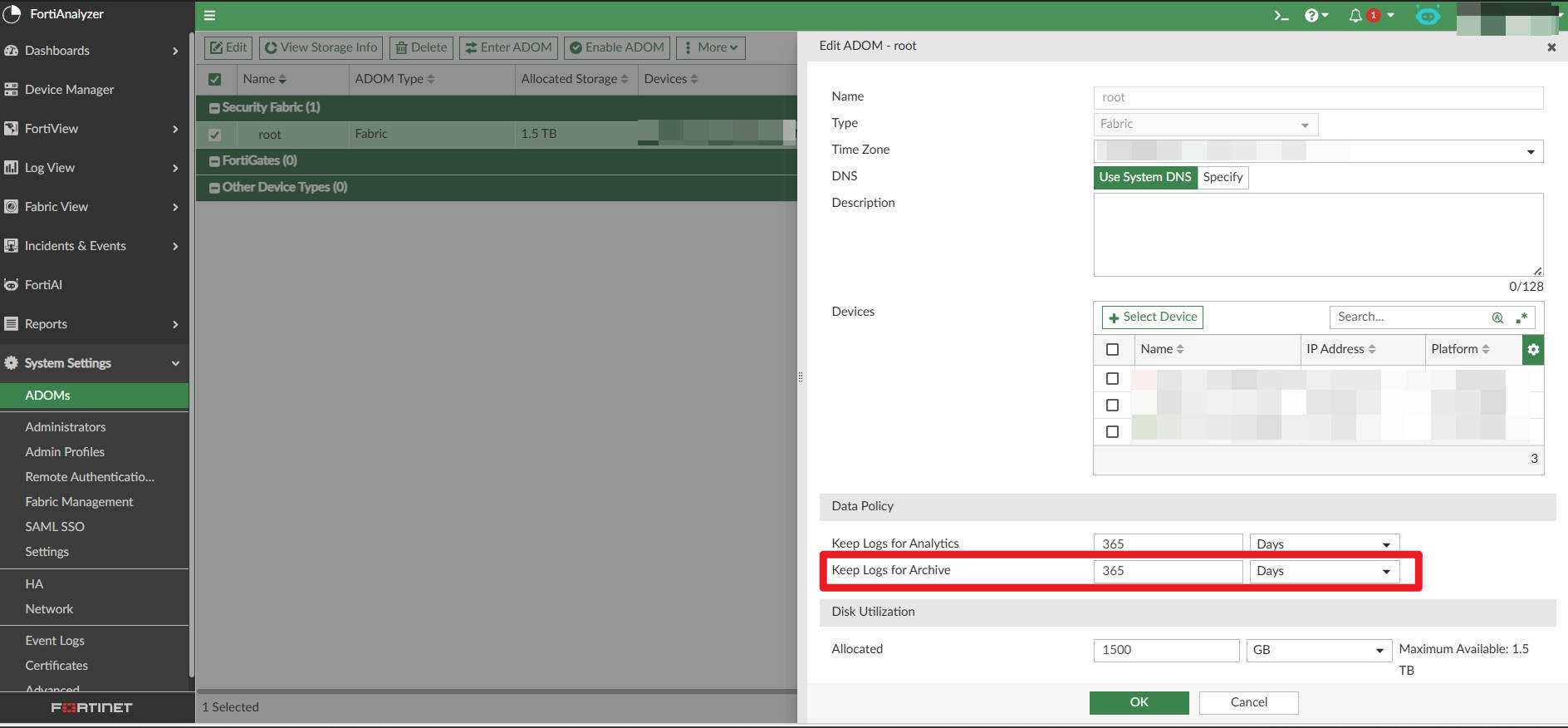Uncheck the root ADOM row checkbox
Image resolution: width=1568 pixels, height=728 pixels.
(214, 135)
